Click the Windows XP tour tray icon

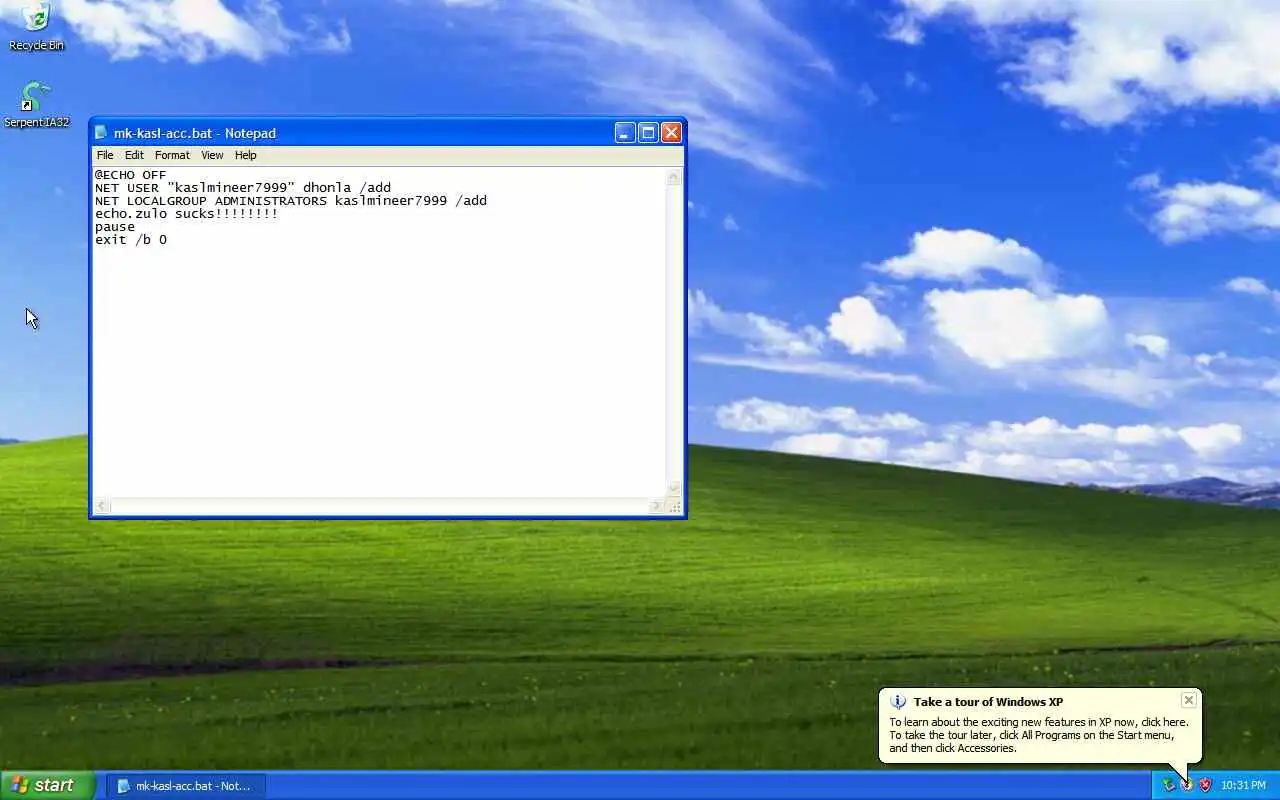(1187, 785)
